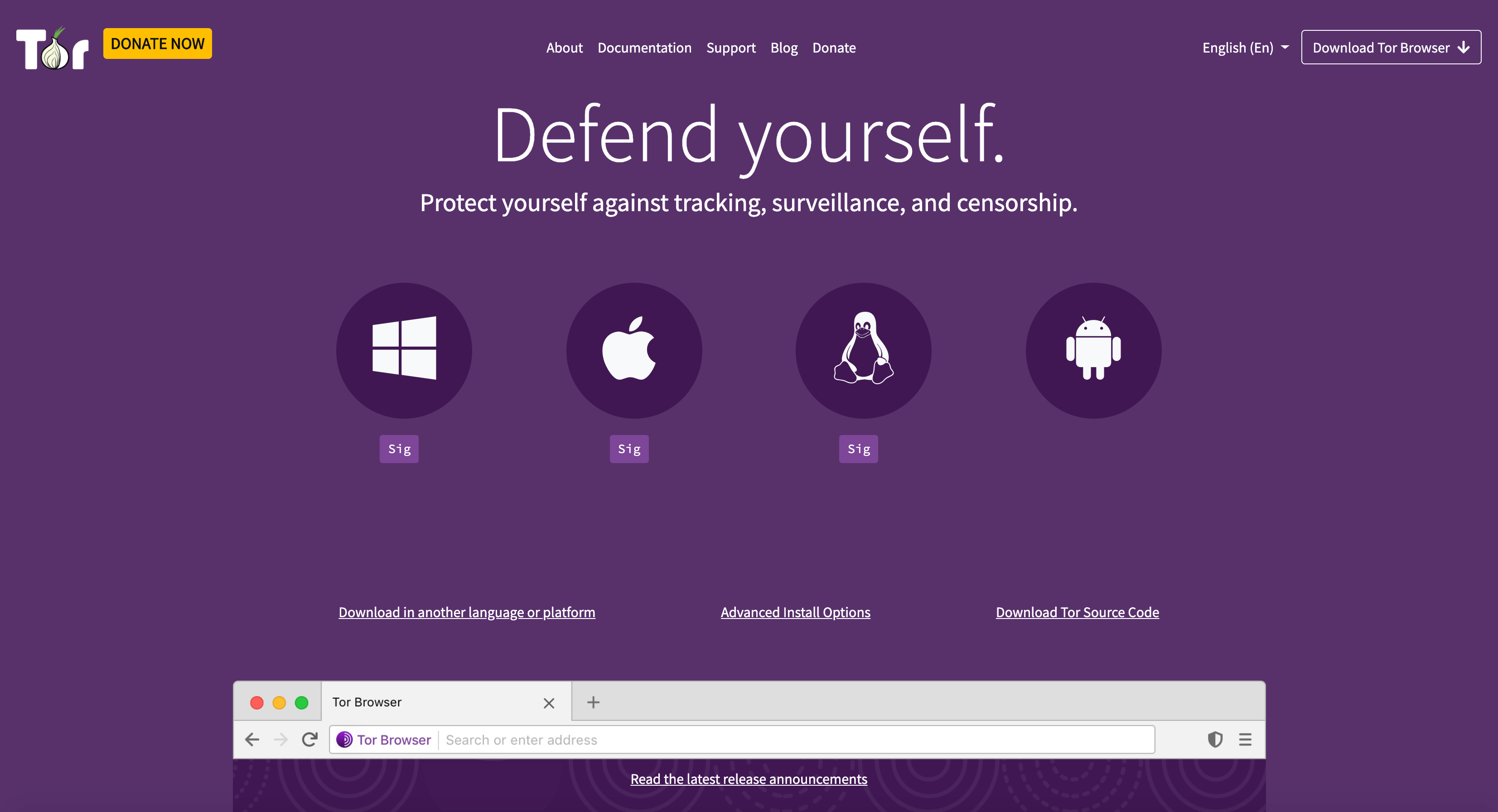Reload using the refresh icon
The width and height of the screenshot is (1498, 812).
(309, 740)
